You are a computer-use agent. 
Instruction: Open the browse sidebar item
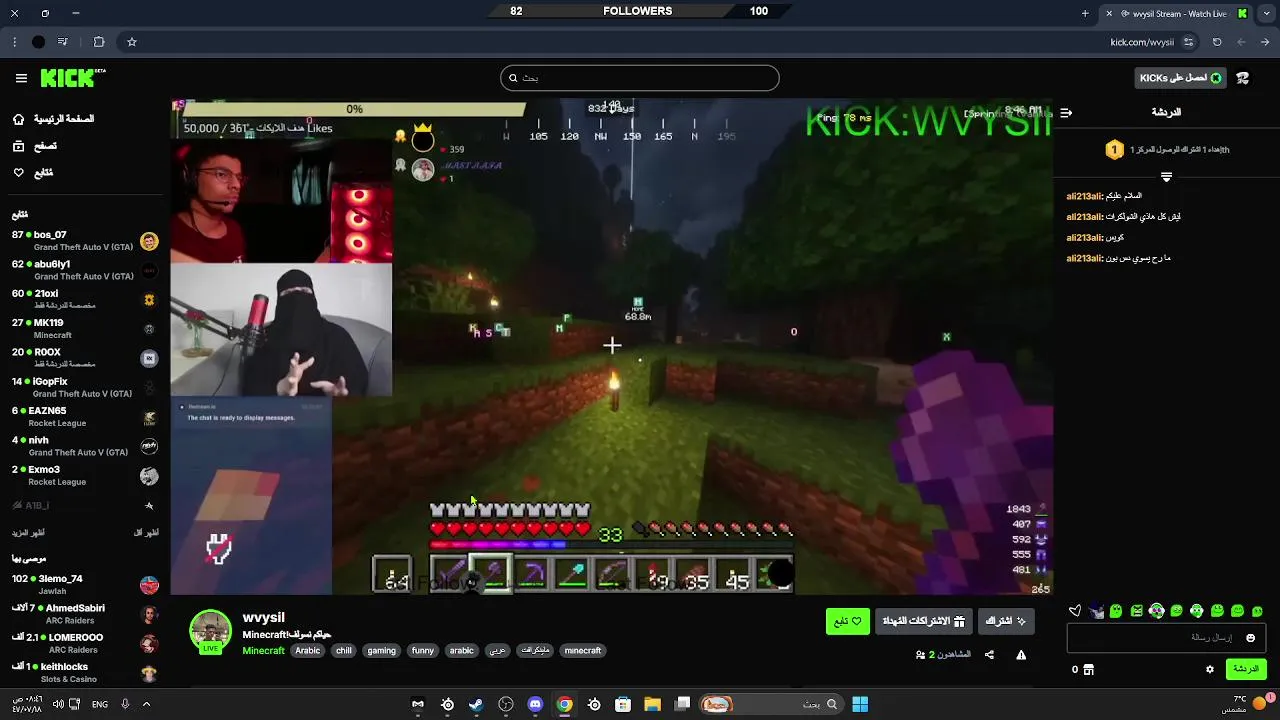34,146
